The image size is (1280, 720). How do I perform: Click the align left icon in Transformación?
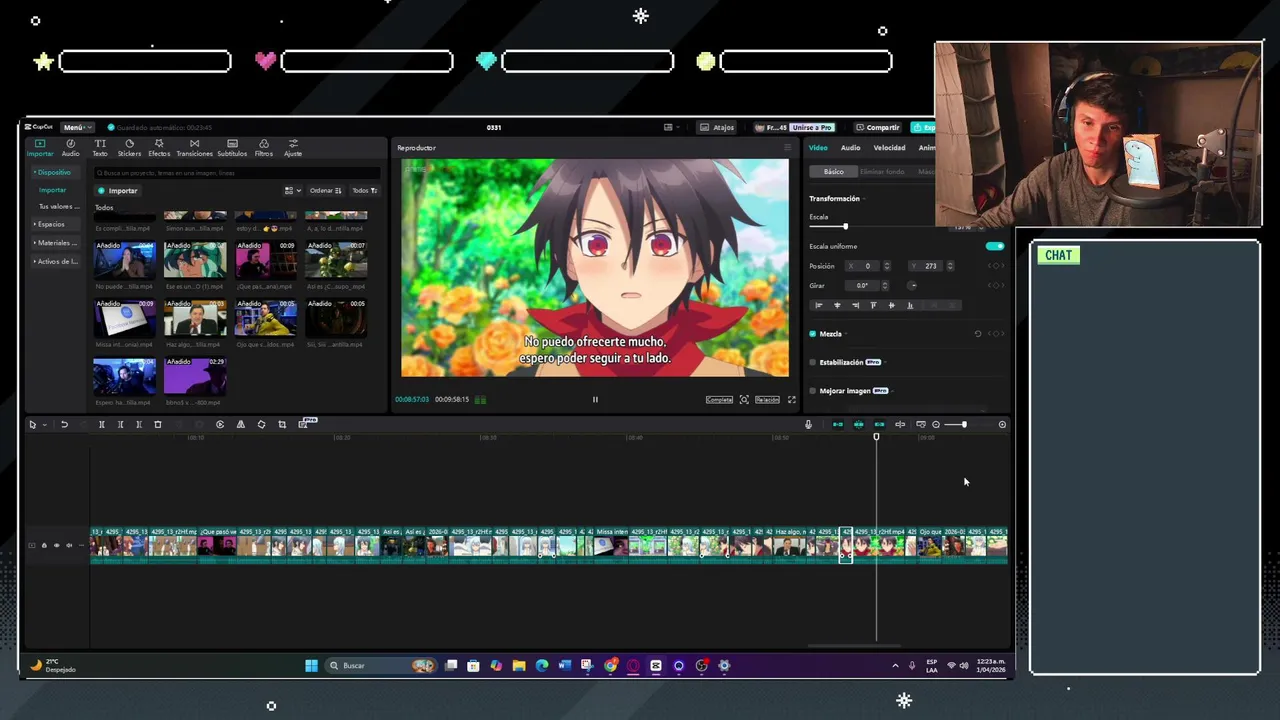tap(819, 305)
